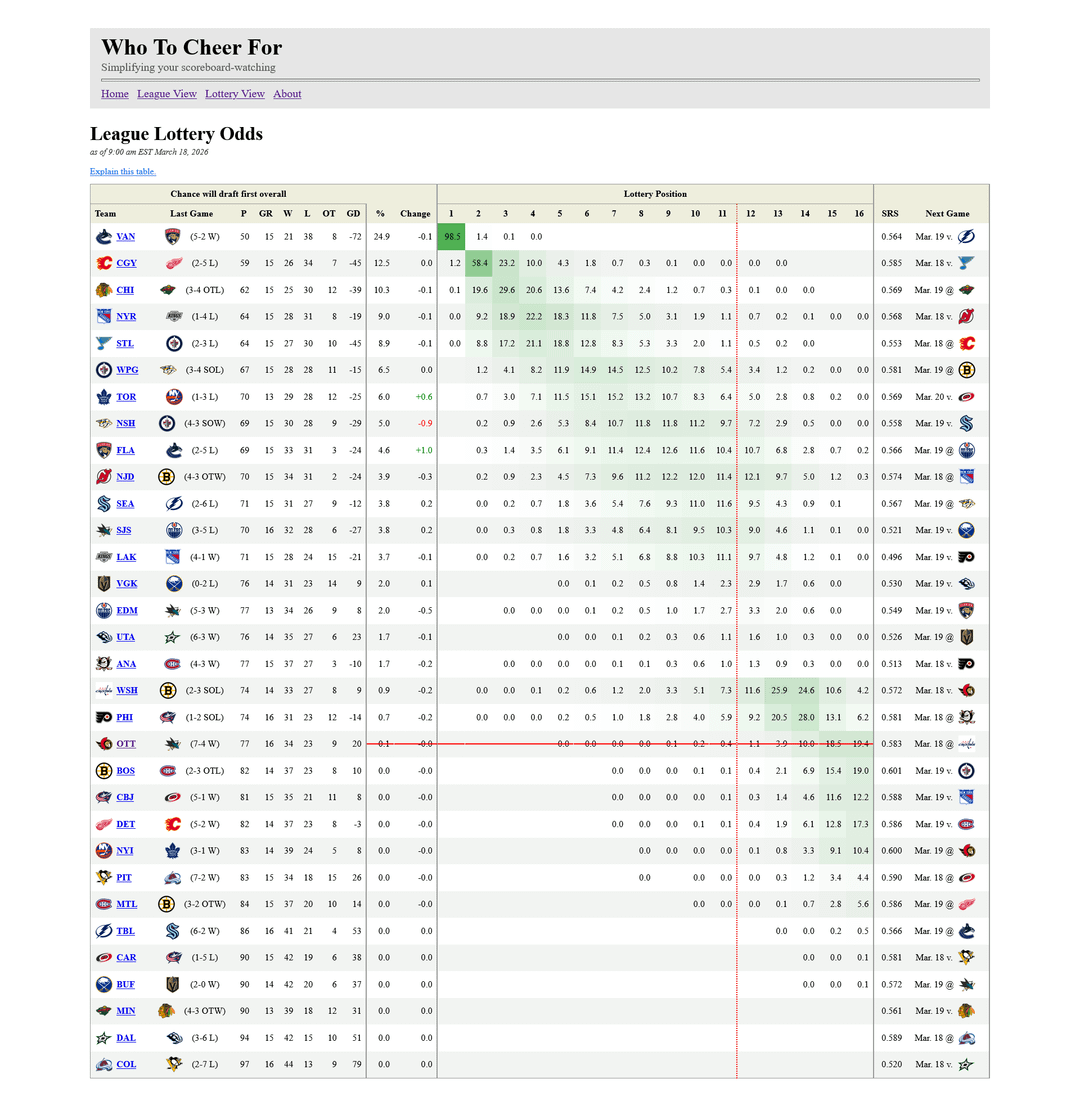Open the OTT team link

126,744
